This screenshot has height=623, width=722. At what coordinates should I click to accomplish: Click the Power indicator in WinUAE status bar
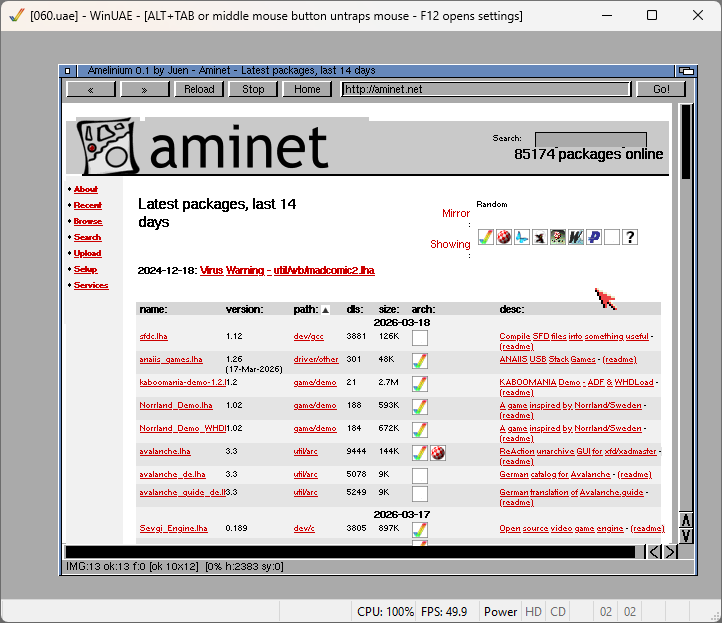[x=500, y=611]
